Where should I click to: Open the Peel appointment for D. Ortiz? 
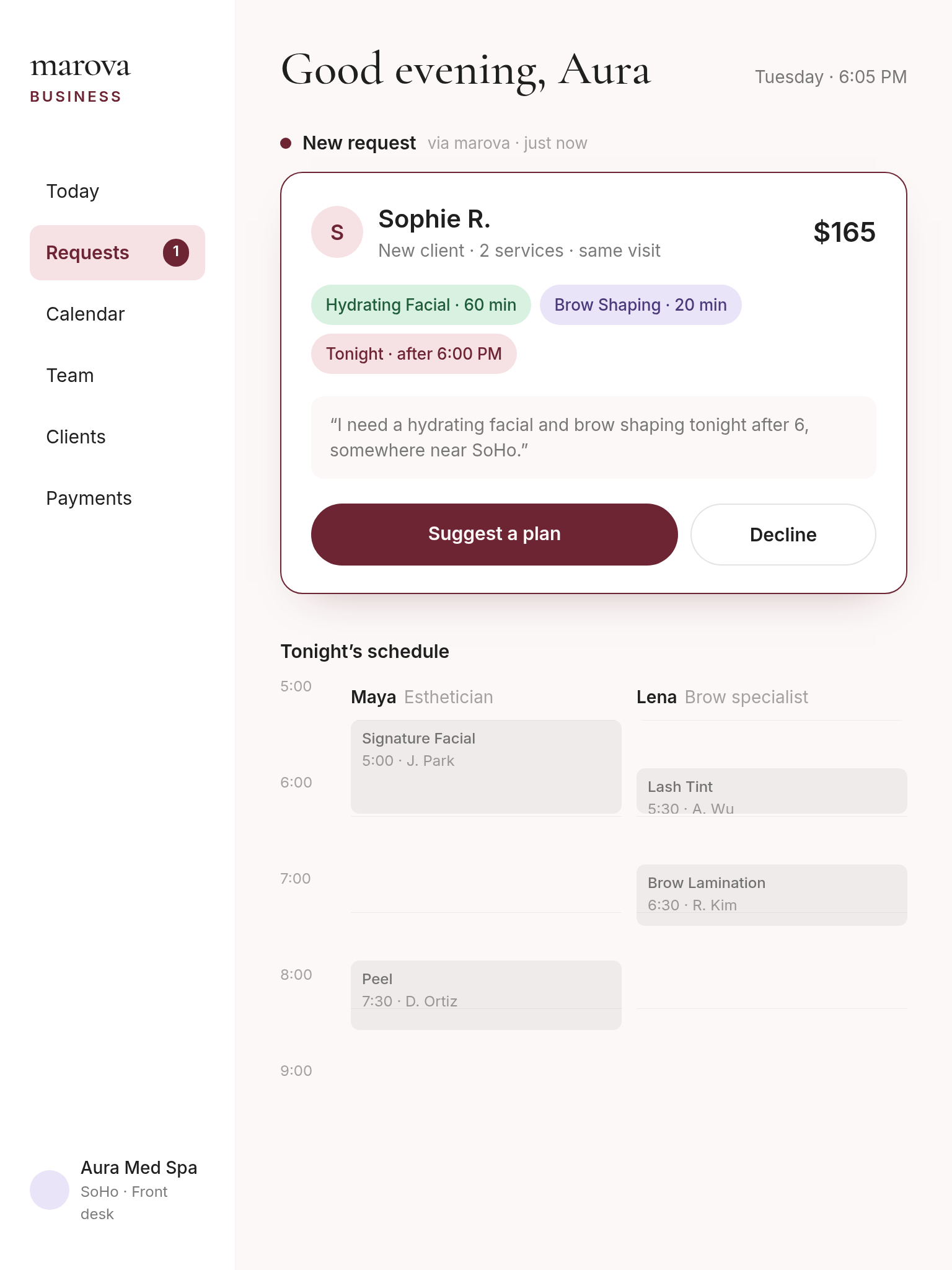(x=486, y=995)
